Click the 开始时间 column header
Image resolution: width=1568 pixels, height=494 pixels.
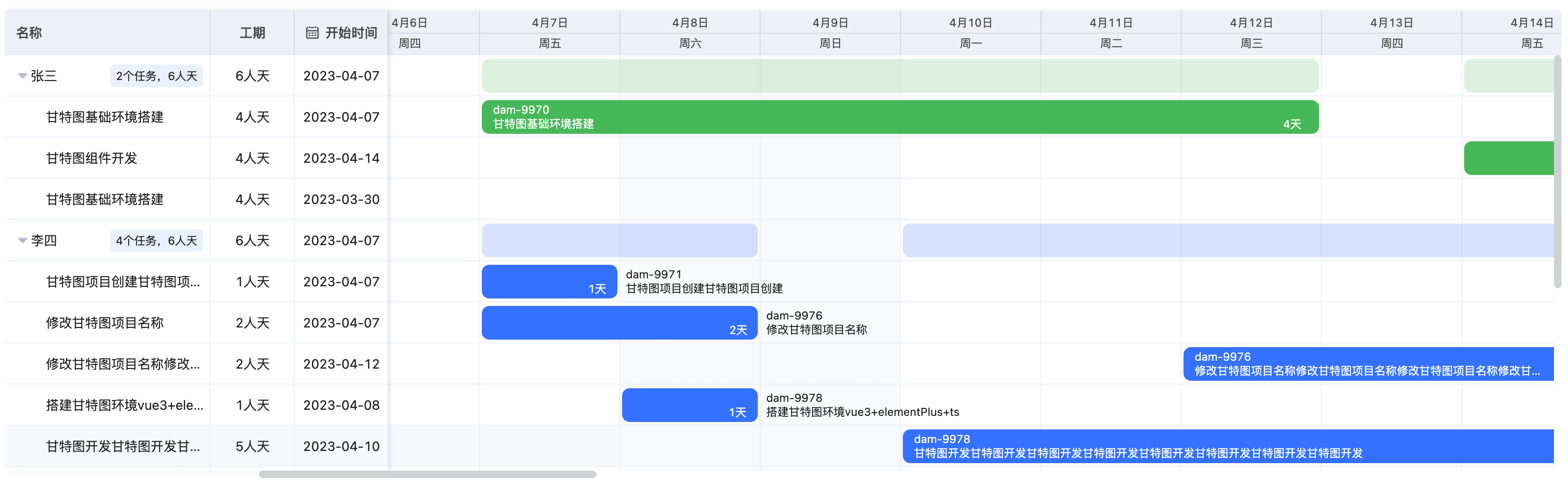pyautogui.click(x=351, y=33)
